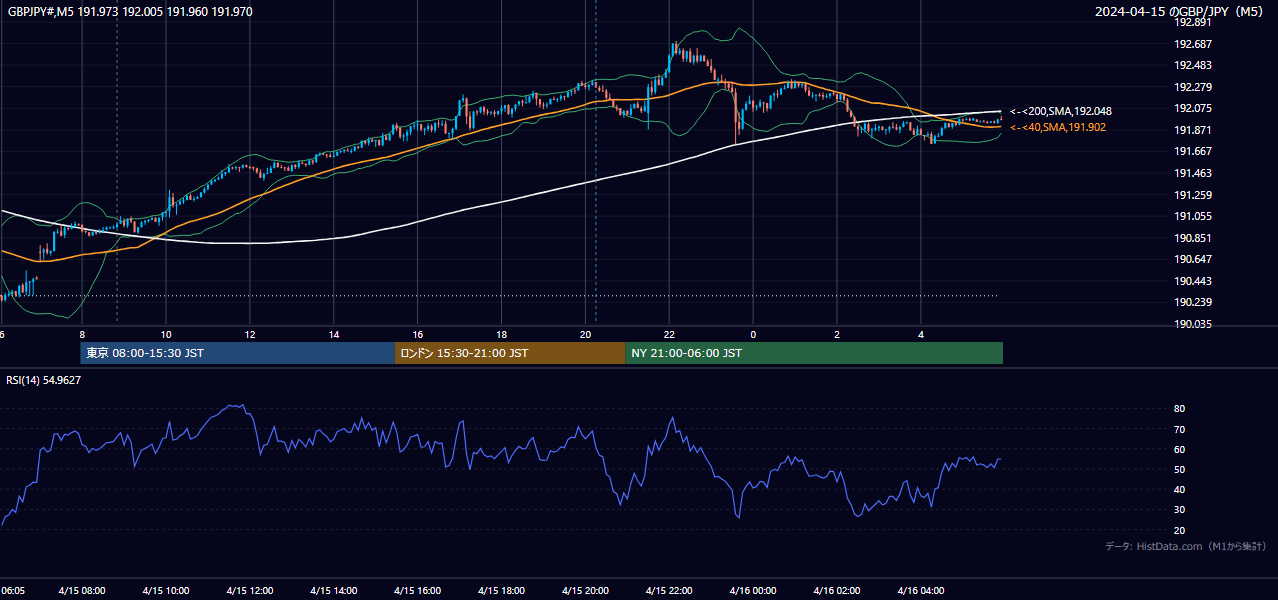Click the 192.483 price axis label

1194,65
